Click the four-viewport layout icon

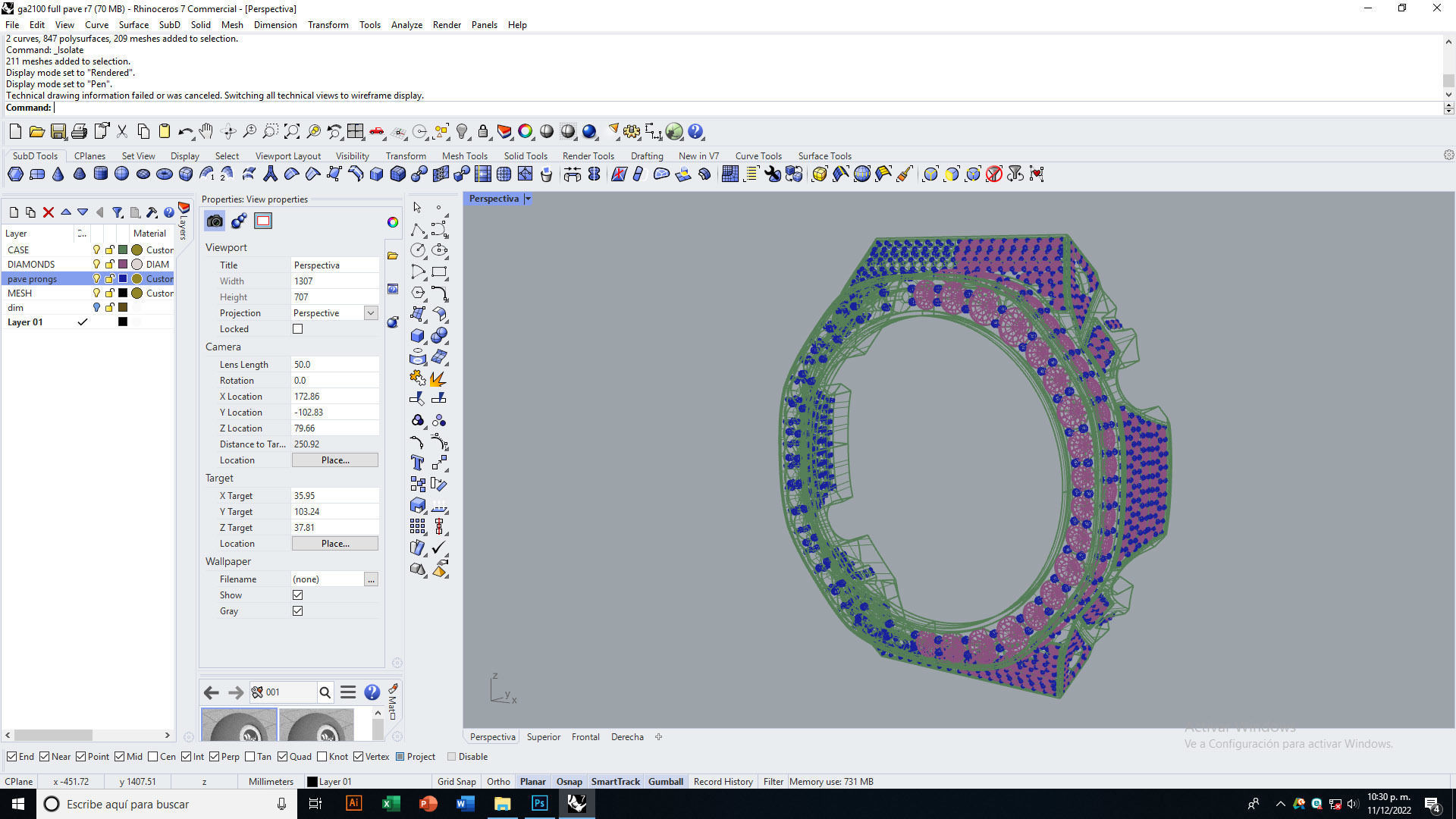tap(356, 132)
